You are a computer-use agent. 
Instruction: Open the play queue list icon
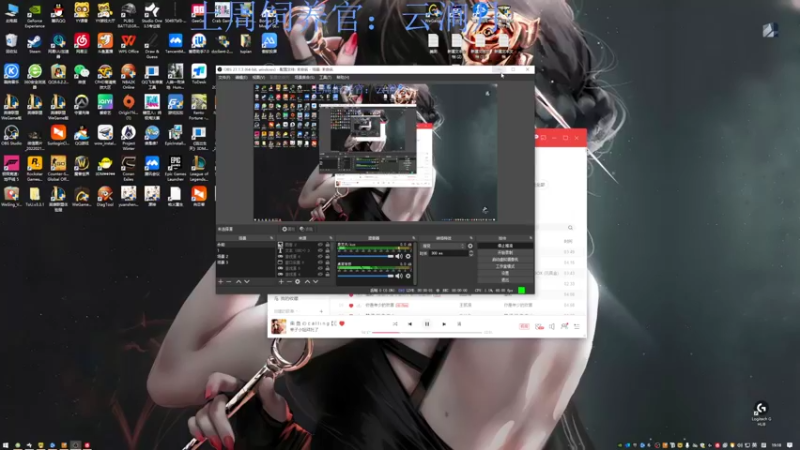[x=577, y=327]
